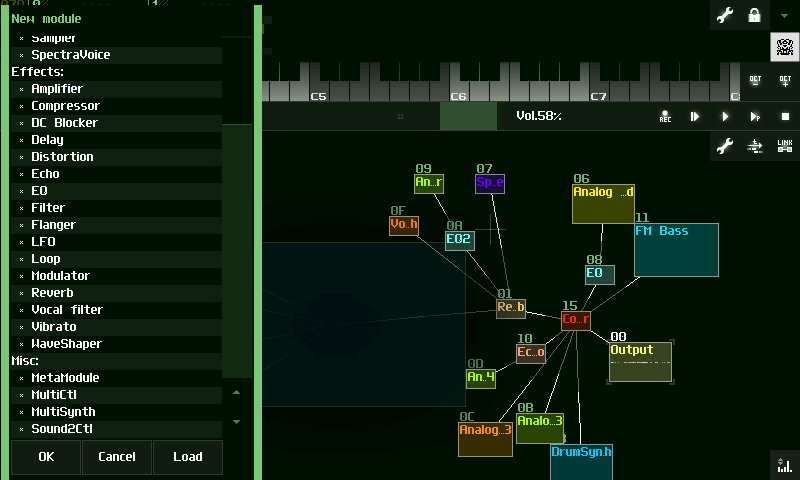
Task: Open module view wrench menu
Action: pyautogui.click(x=725, y=146)
